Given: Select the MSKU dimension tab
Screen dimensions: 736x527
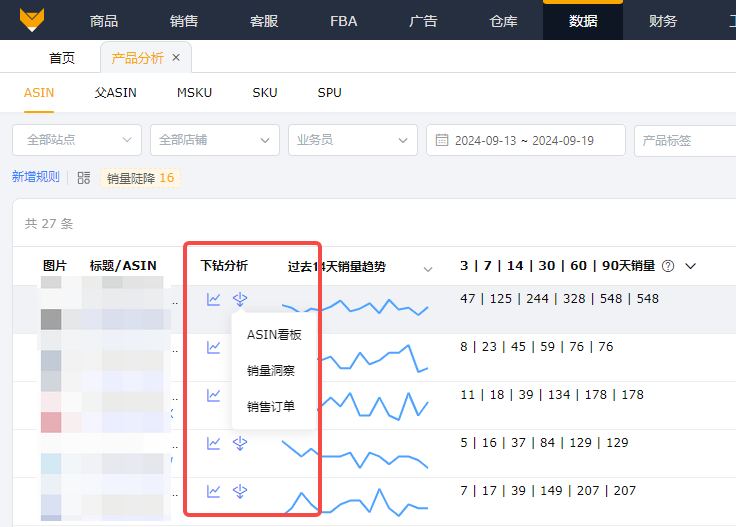Looking at the screenshot, I should 194,92.
